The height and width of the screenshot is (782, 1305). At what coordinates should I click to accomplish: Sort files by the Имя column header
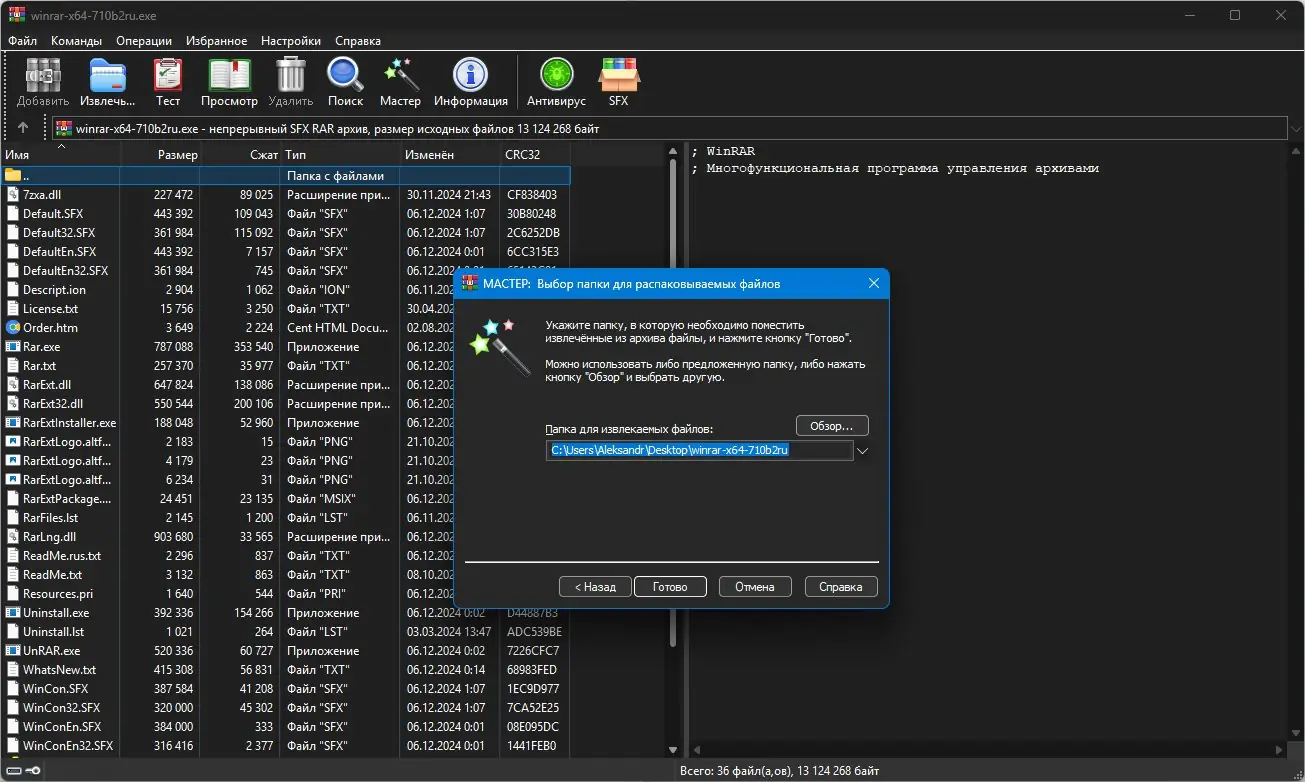pyautogui.click(x=60, y=155)
